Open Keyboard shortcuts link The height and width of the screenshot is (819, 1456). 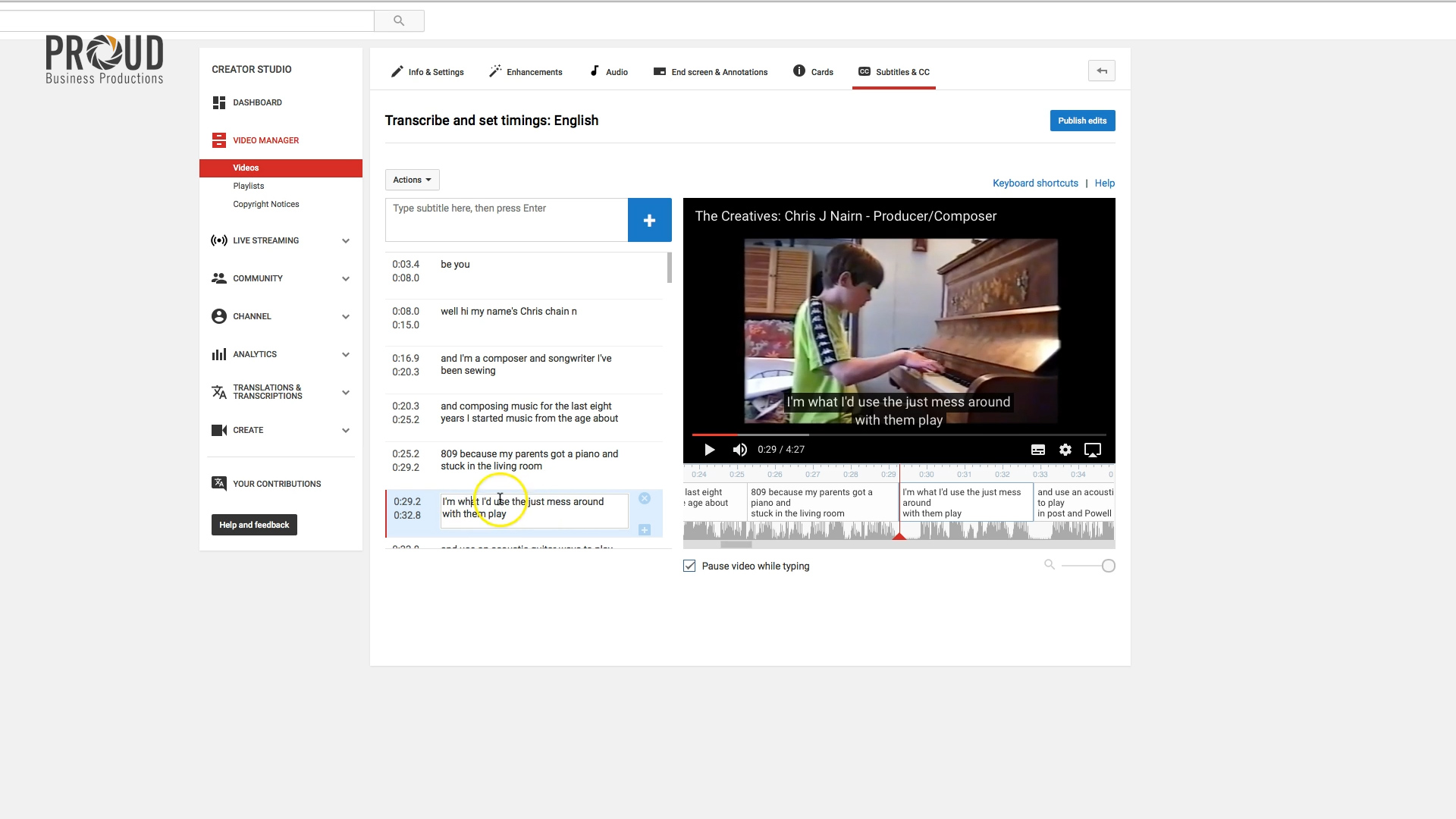coord(1035,184)
